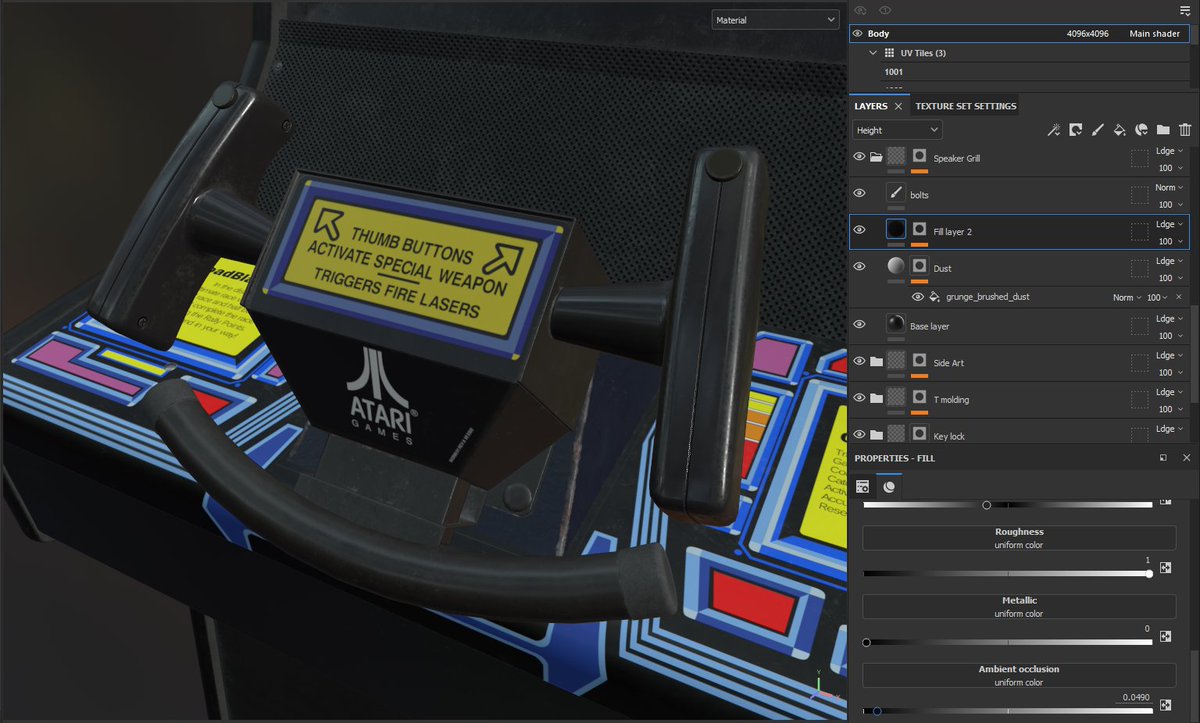Open grunge_brushed_dust Norm blend dropdown

[1126, 297]
